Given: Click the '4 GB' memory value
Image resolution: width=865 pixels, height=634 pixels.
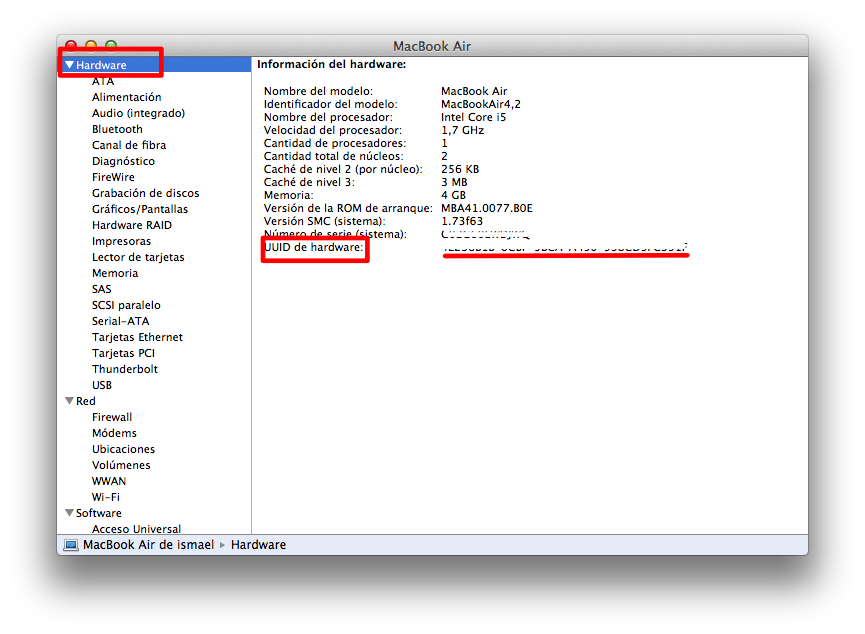Looking at the screenshot, I should tap(453, 195).
